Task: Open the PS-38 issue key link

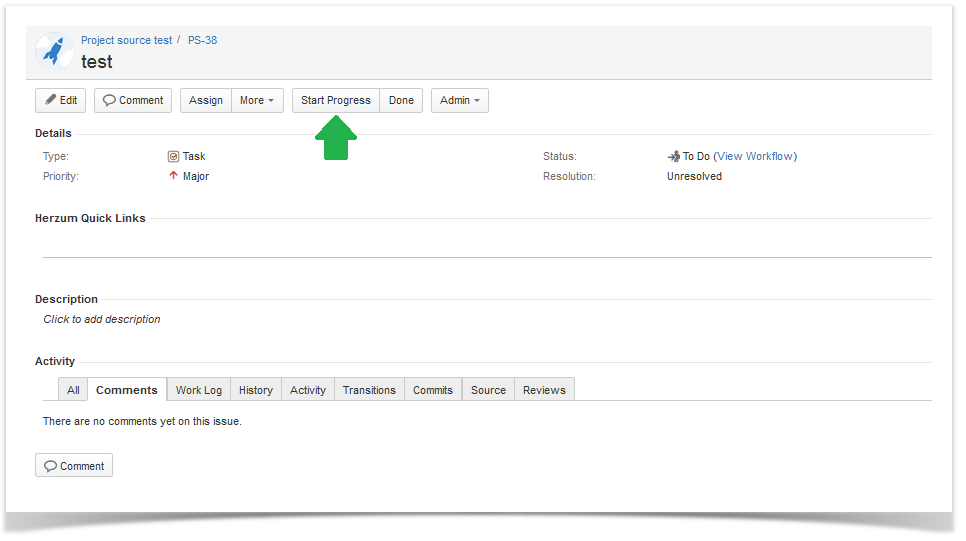Action: click(x=202, y=40)
